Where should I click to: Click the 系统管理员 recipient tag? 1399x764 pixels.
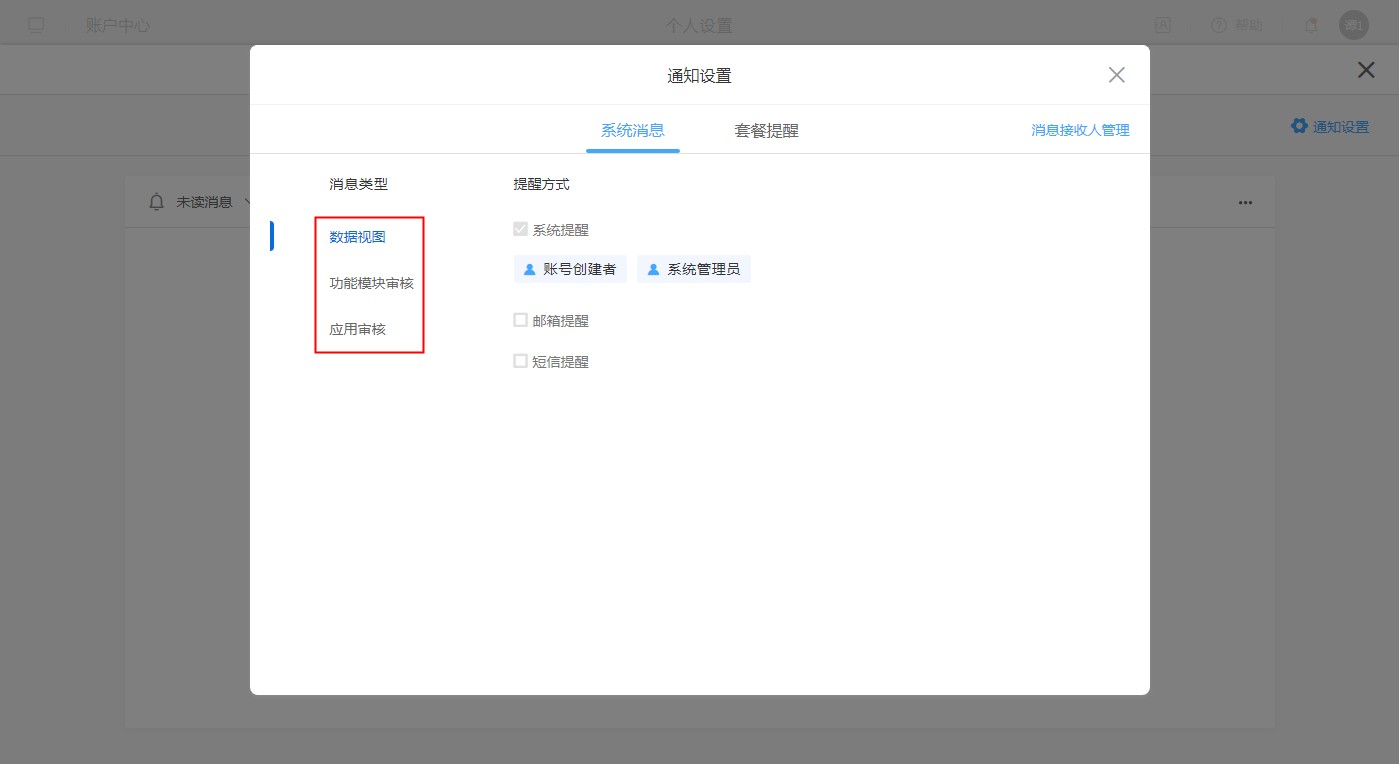[694, 269]
